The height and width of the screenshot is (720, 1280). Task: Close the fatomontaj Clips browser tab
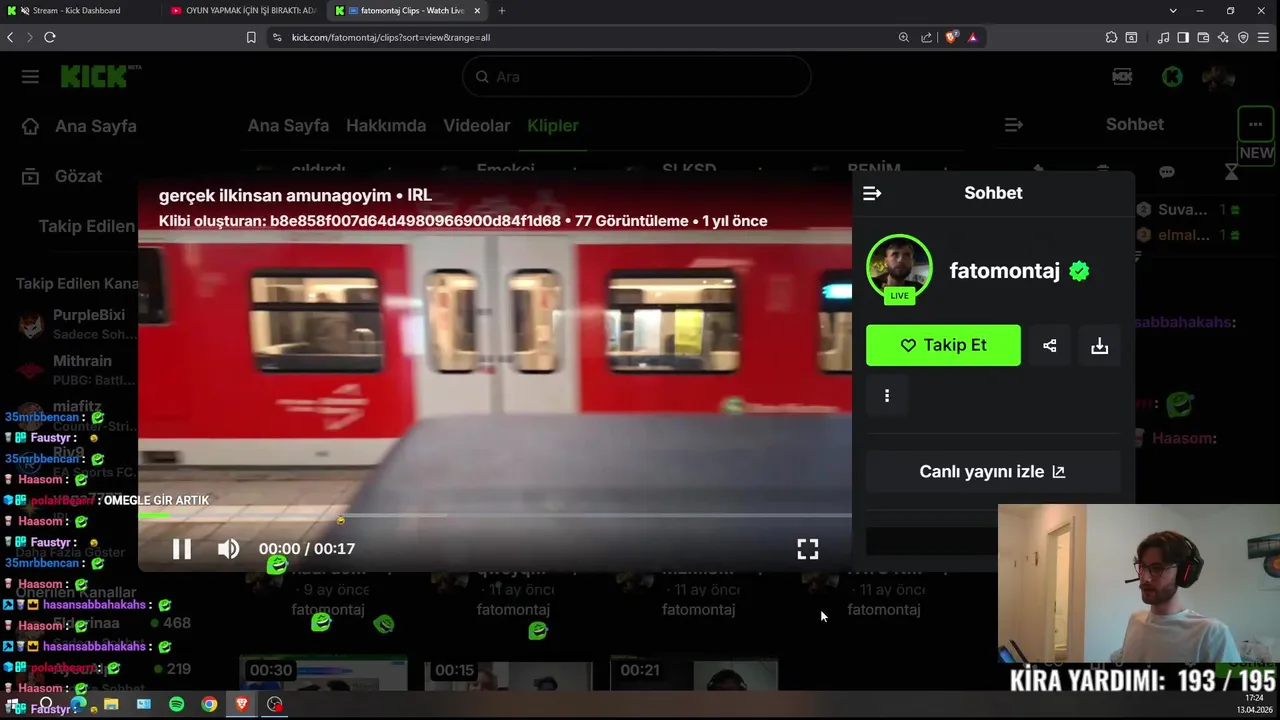click(x=477, y=11)
